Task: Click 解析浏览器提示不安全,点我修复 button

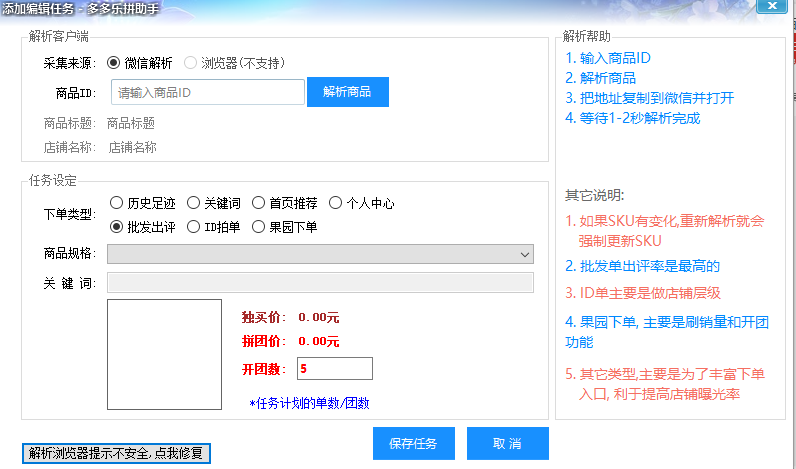Action: point(116,453)
